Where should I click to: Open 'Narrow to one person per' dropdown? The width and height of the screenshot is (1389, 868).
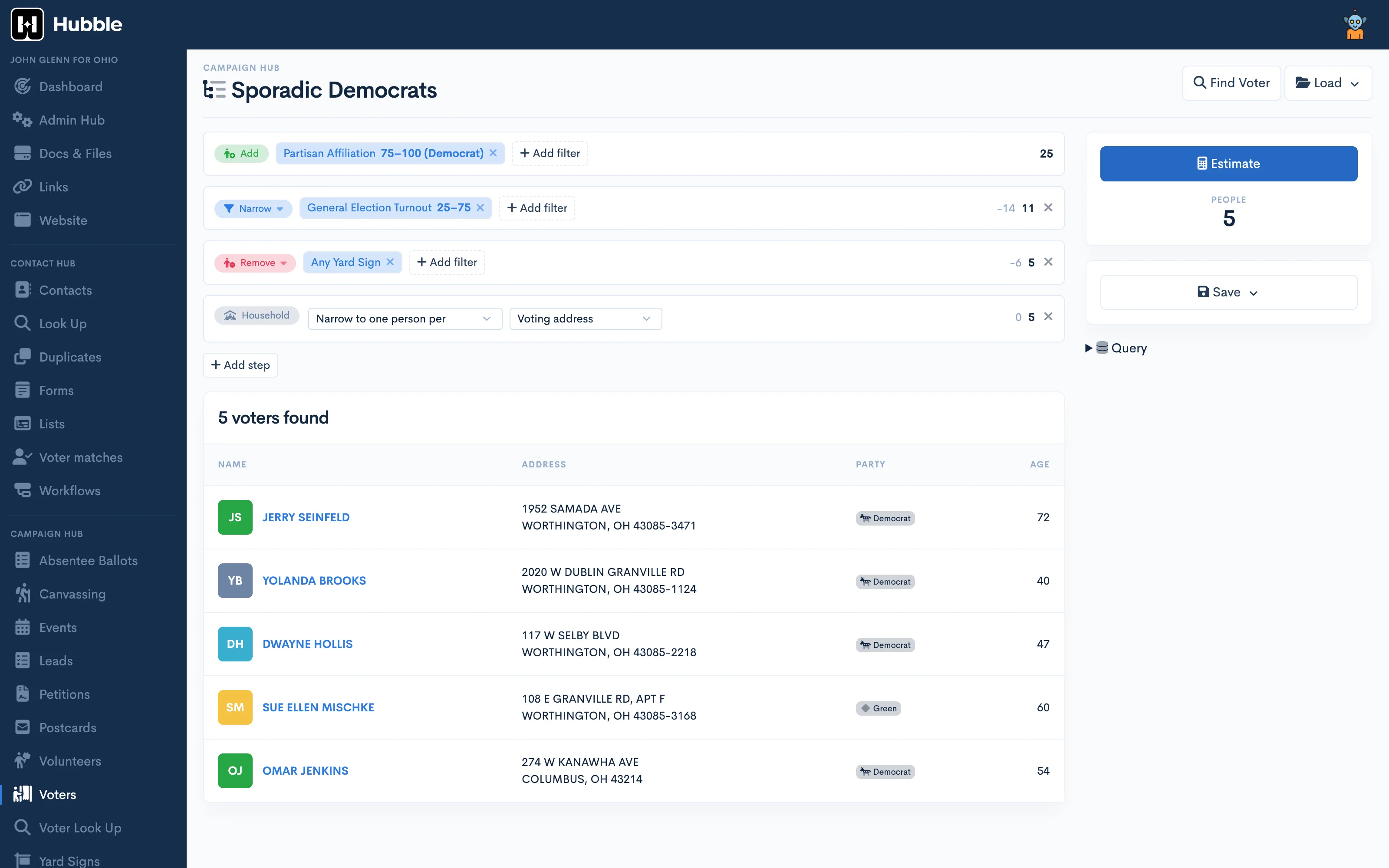[x=405, y=319]
